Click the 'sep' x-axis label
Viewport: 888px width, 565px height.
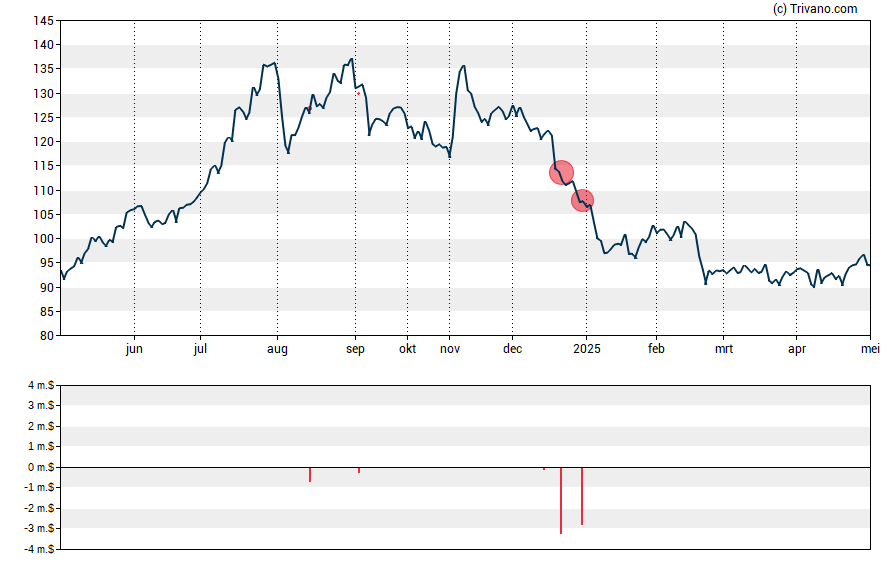click(x=355, y=349)
